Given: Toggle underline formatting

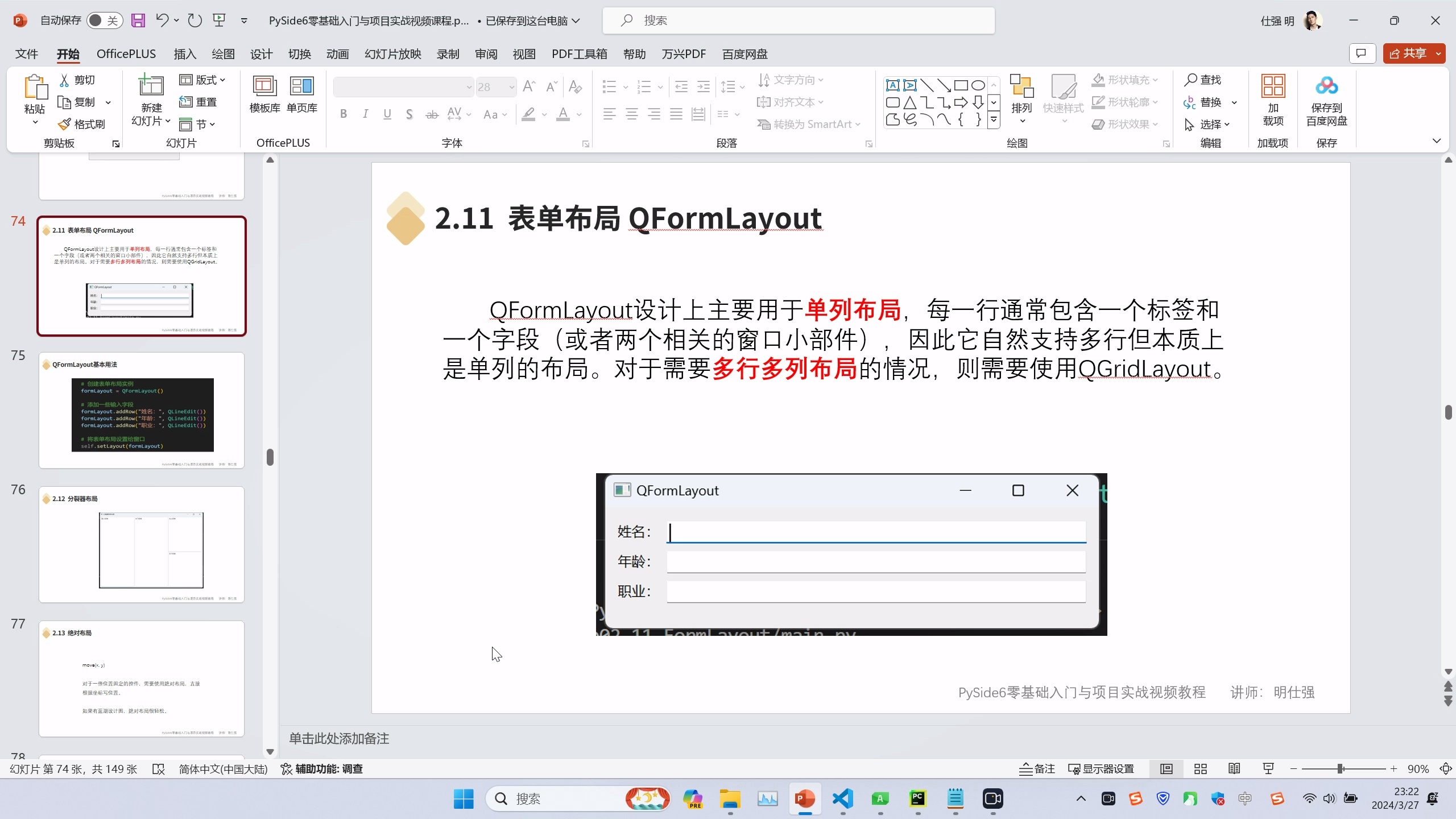Looking at the screenshot, I should click(387, 114).
